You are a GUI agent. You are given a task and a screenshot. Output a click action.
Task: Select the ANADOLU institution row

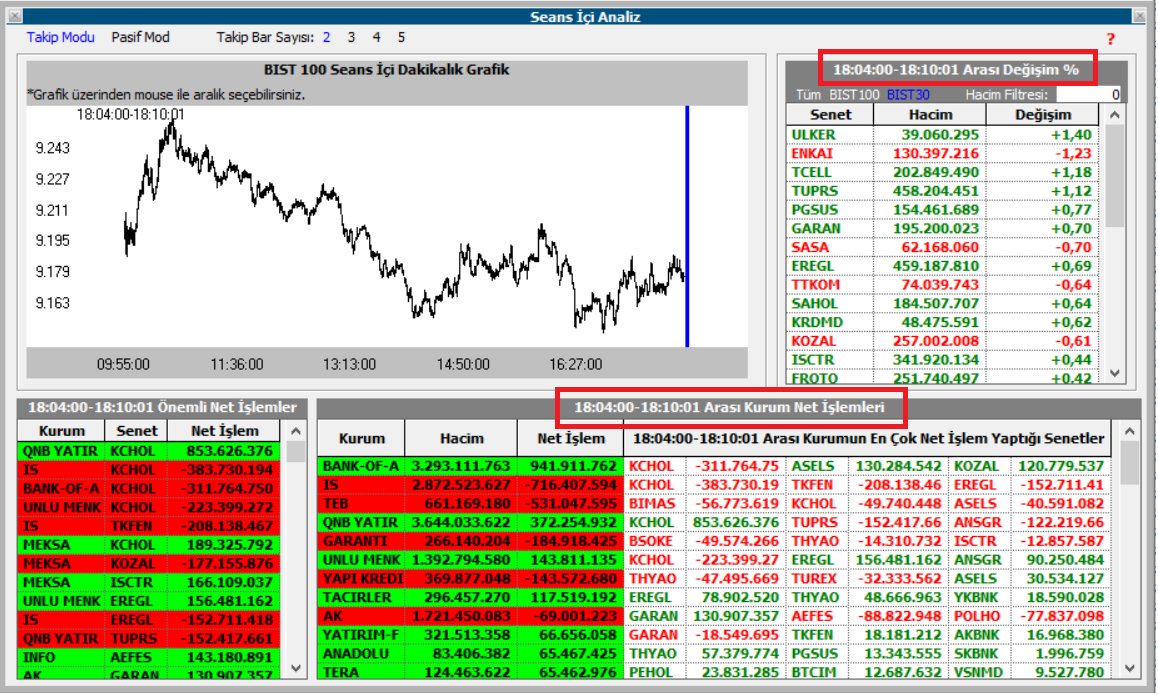tap(714, 653)
